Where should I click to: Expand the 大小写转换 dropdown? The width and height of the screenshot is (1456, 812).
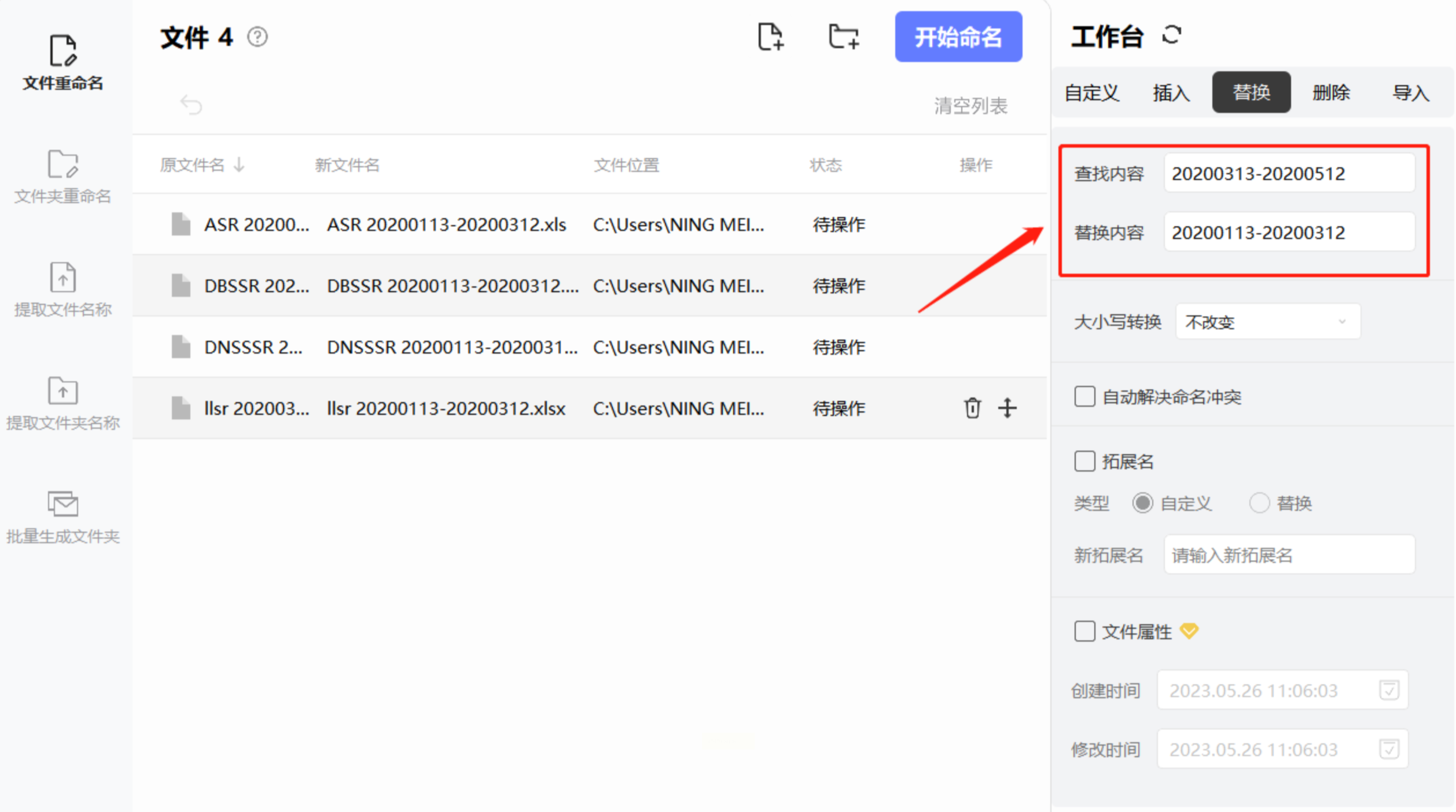[x=1268, y=322]
